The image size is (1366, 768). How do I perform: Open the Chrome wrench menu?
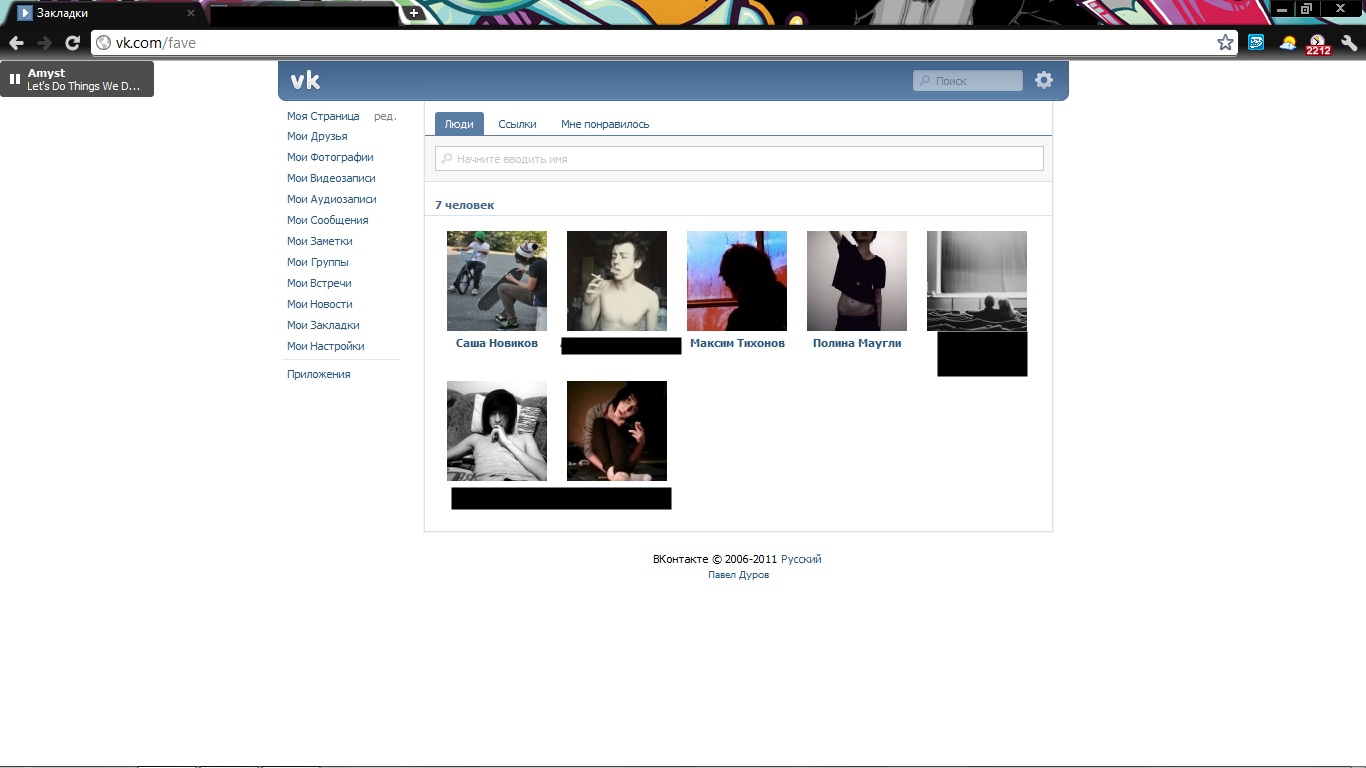pos(1349,43)
